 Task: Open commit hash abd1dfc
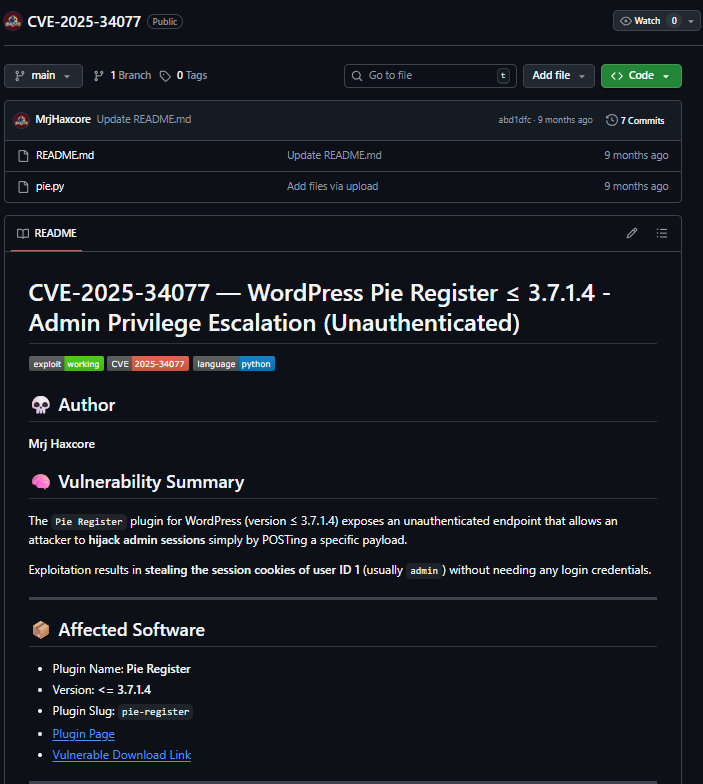tap(514, 120)
